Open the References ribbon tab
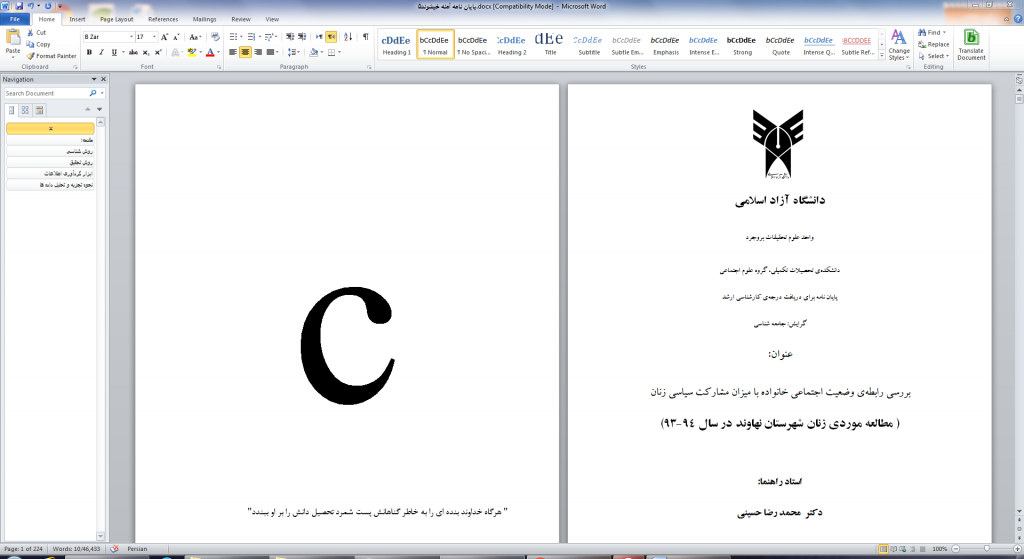Viewport: 1024px width, 559px height. pos(163,19)
